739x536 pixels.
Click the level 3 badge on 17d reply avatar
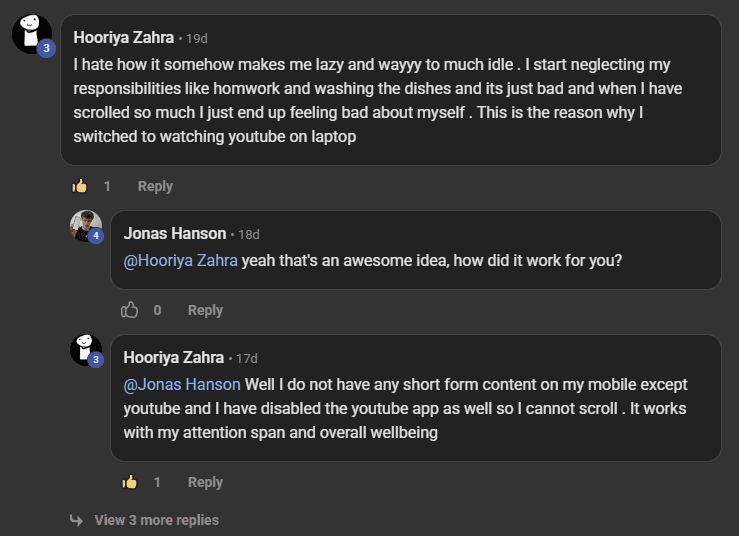coord(96,360)
